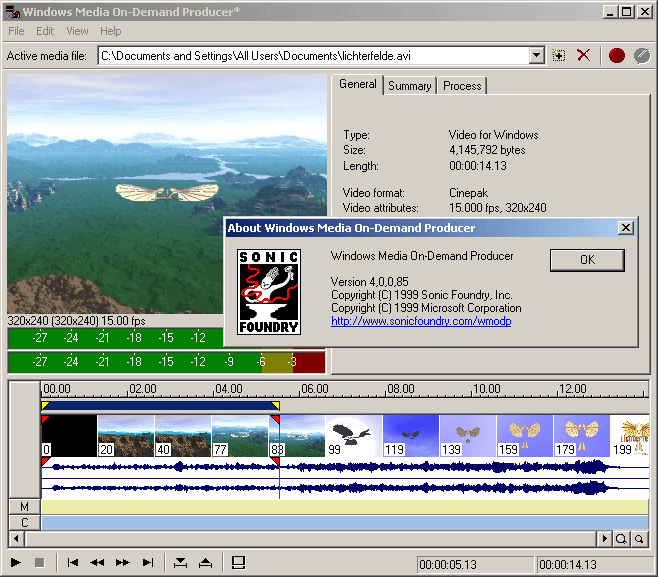The height and width of the screenshot is (577, 658).
Task: Stop playback with the Stop button
Action: (x=39, y=562)
